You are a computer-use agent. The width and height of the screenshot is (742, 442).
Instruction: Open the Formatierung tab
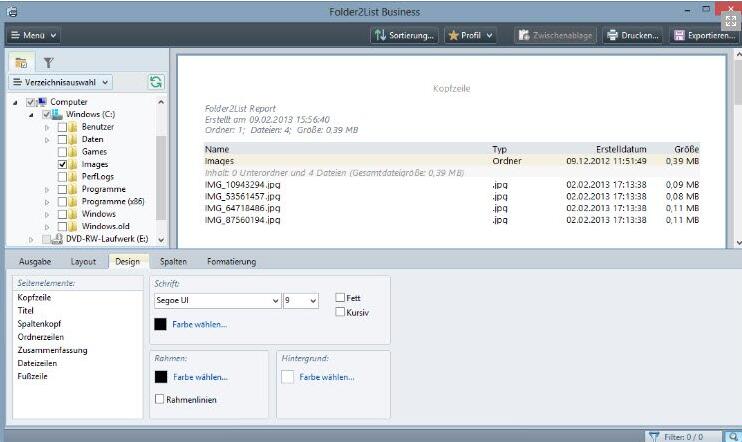[x=231, y=262]
